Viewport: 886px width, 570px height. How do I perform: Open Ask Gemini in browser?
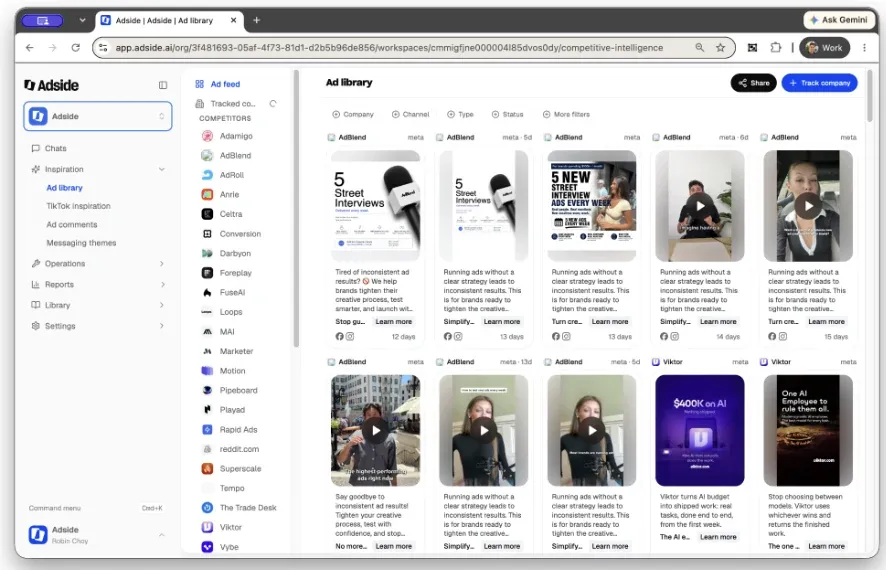(839, 20)
